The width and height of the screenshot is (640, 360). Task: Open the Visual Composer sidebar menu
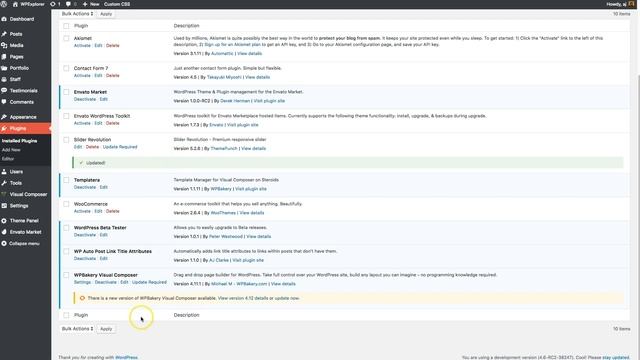[x=25, y=194]
